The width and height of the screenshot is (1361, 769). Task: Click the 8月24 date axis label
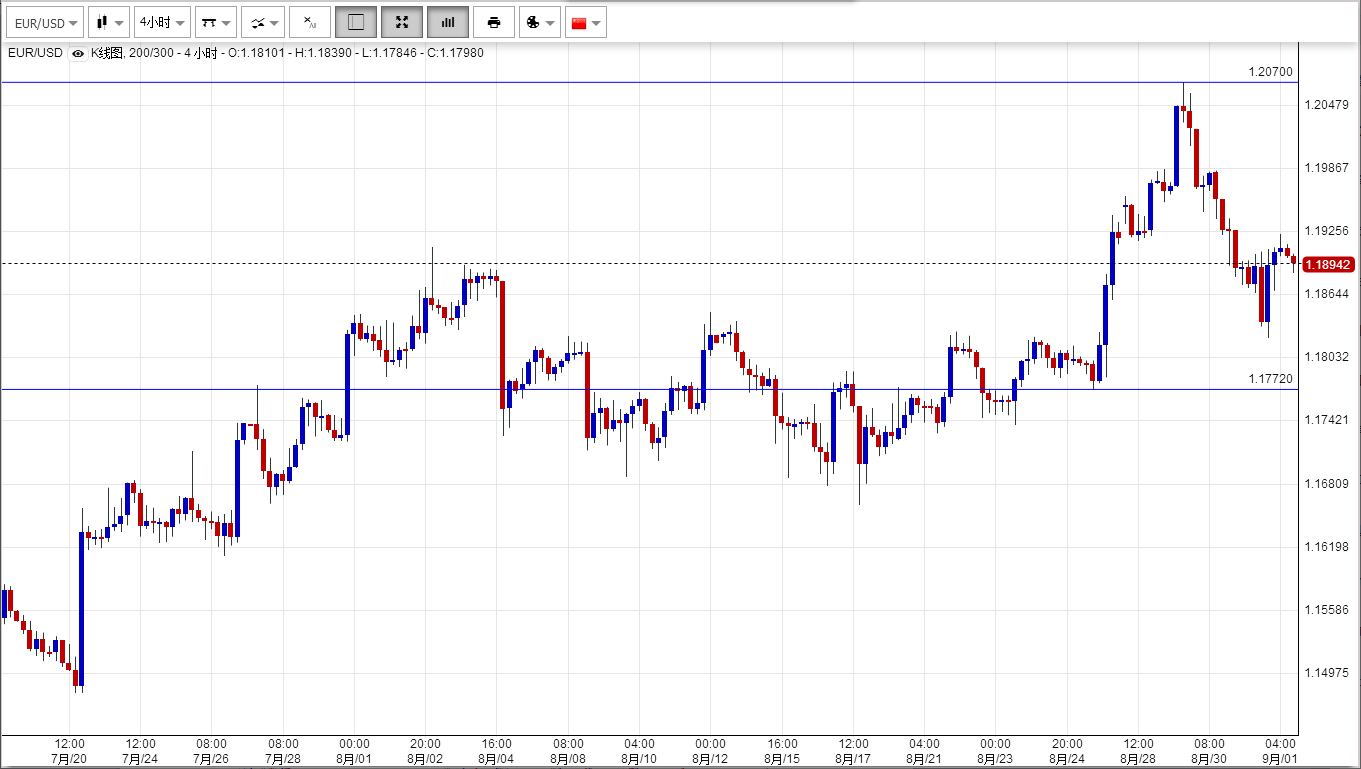pos(1067,759)
